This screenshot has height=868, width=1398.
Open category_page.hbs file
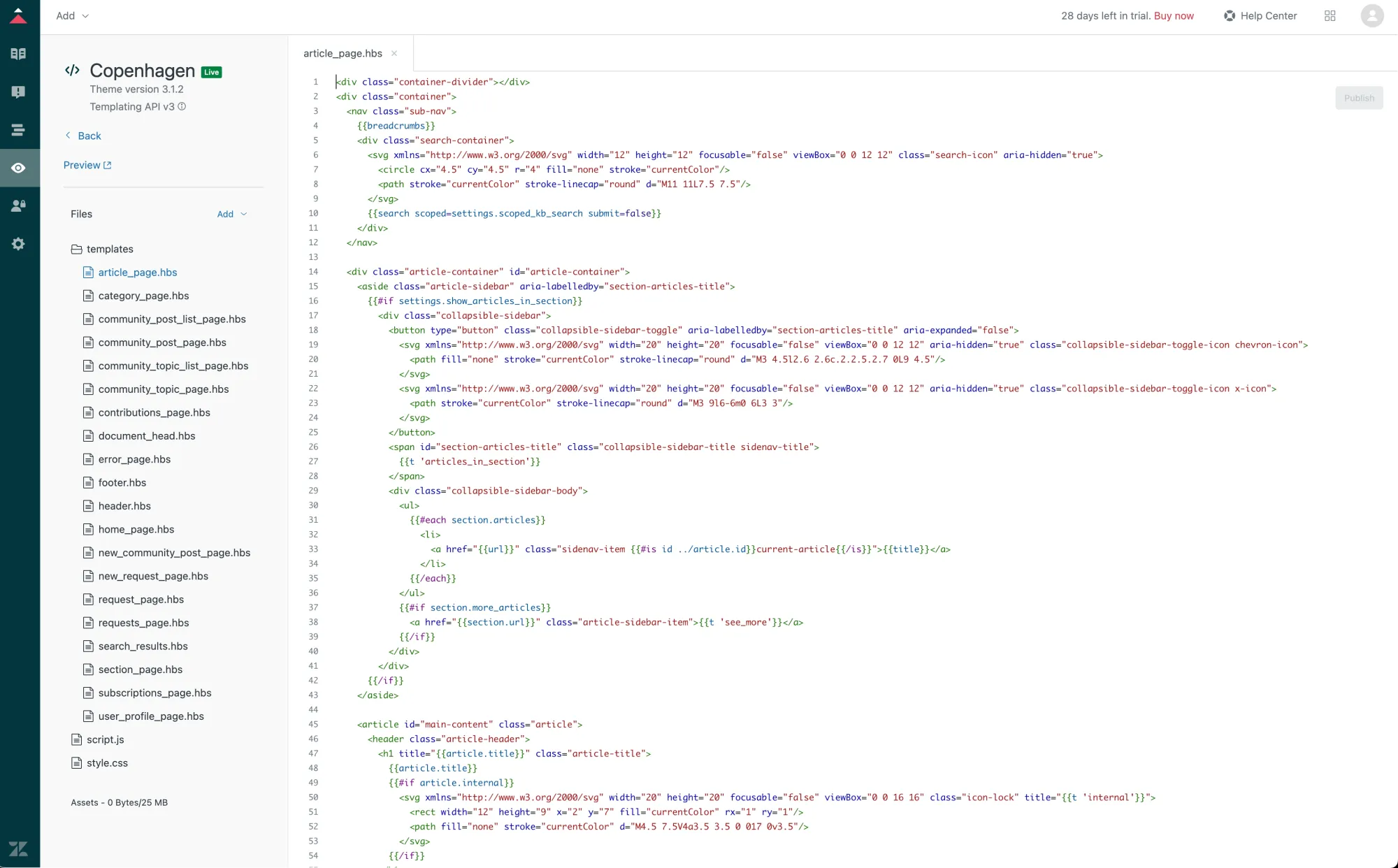[136, 296]
